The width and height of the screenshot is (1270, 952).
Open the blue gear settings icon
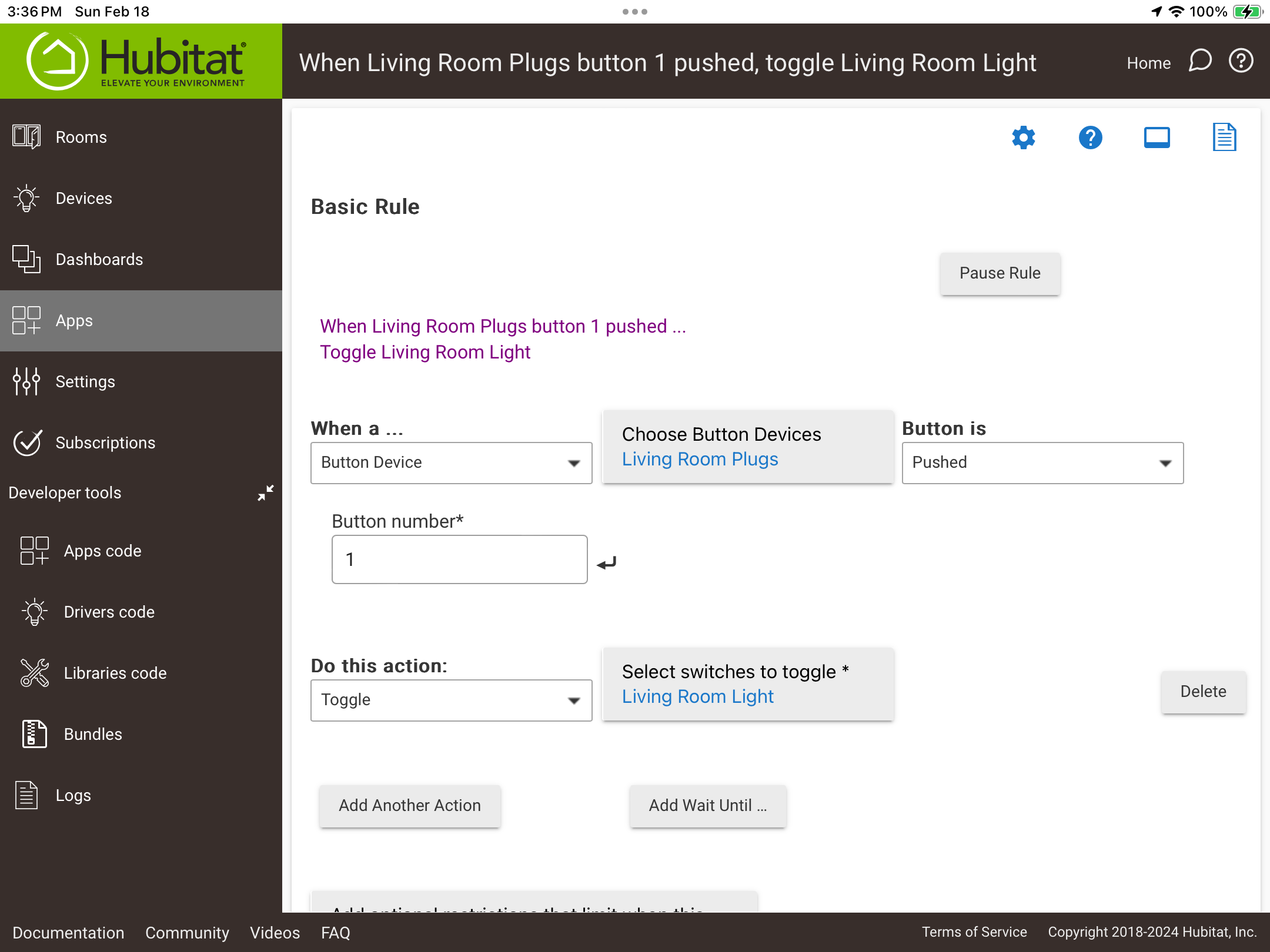1023,138
